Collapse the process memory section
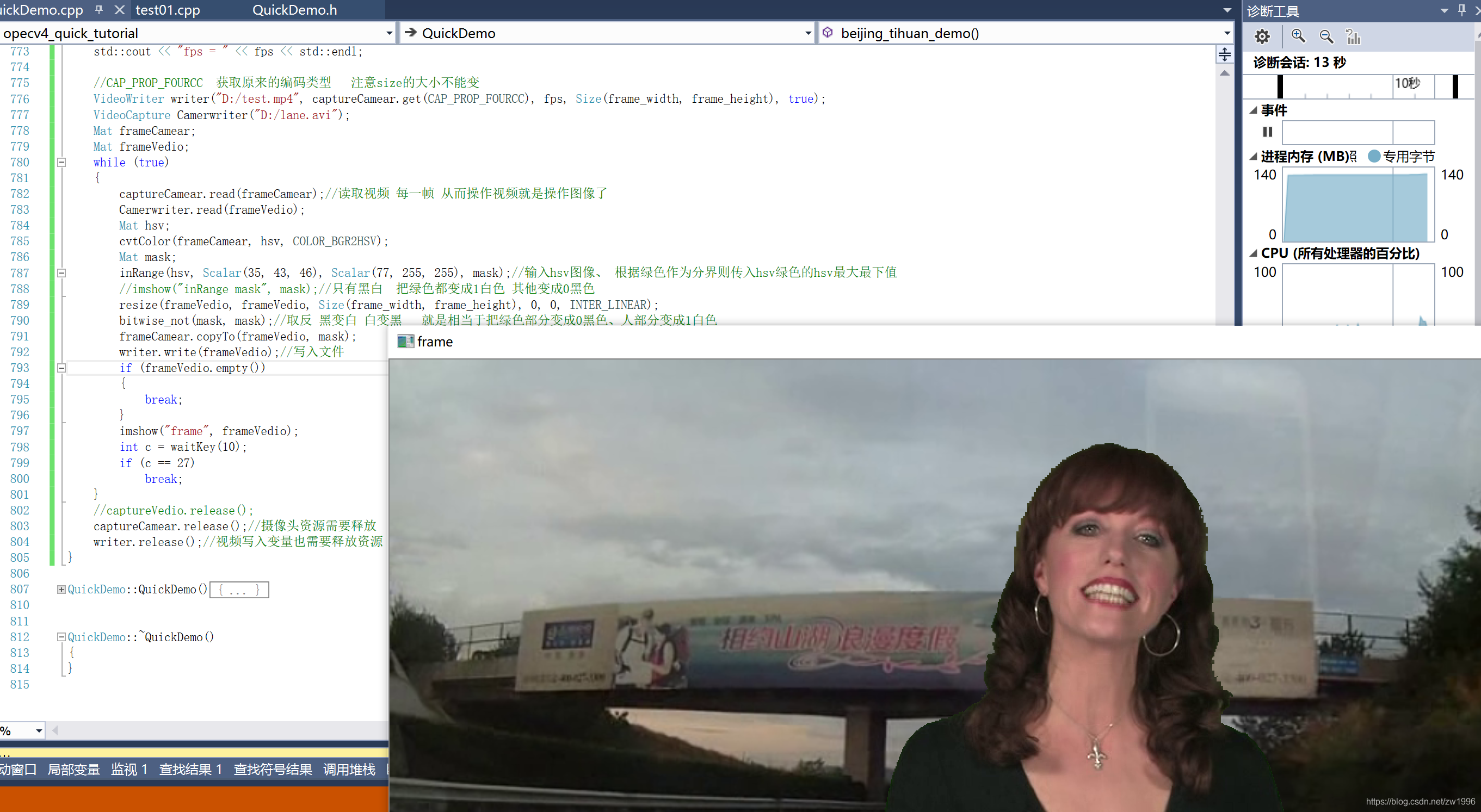 point(1254,156)
